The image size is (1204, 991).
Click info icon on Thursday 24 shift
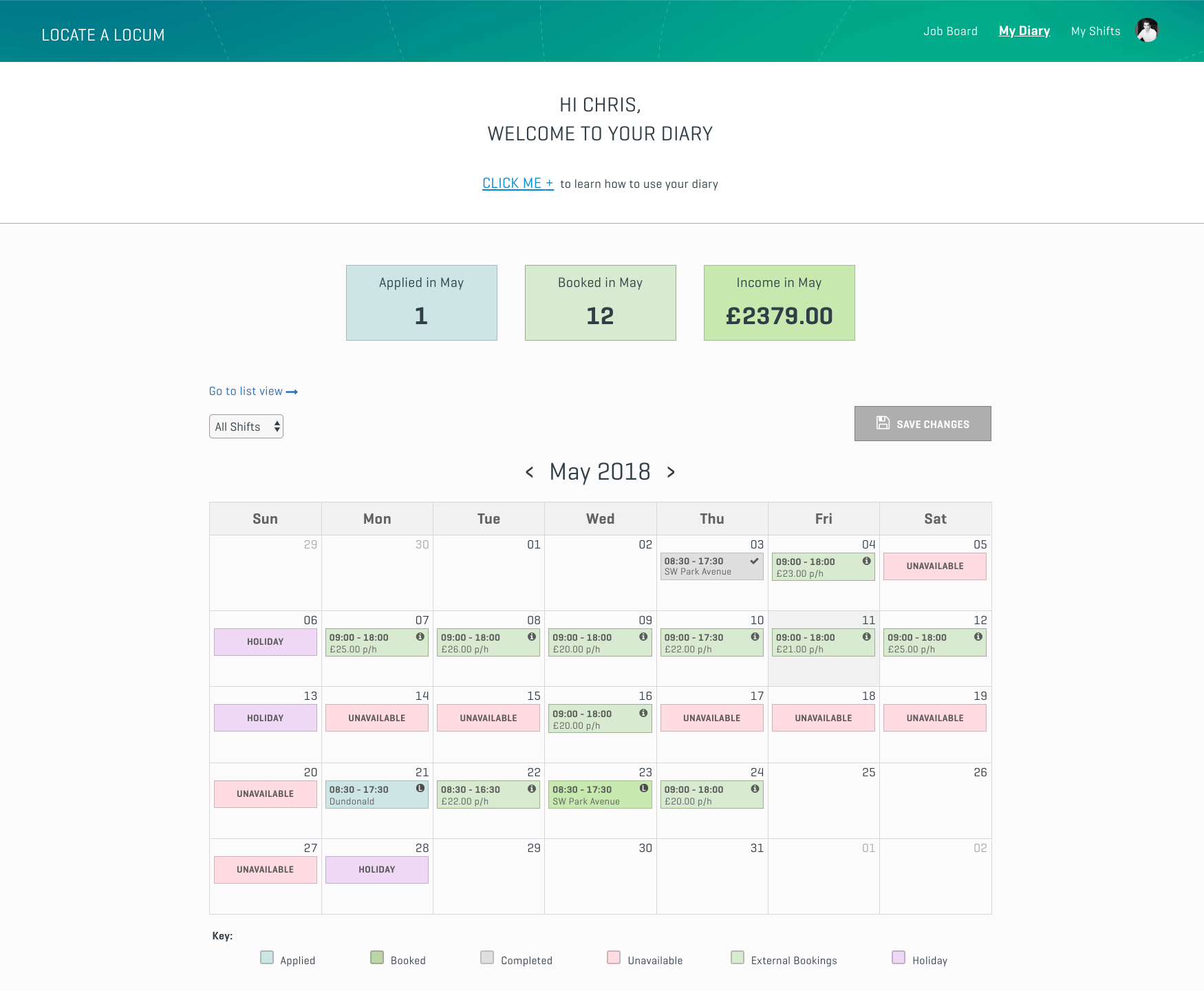click(755, 789)
